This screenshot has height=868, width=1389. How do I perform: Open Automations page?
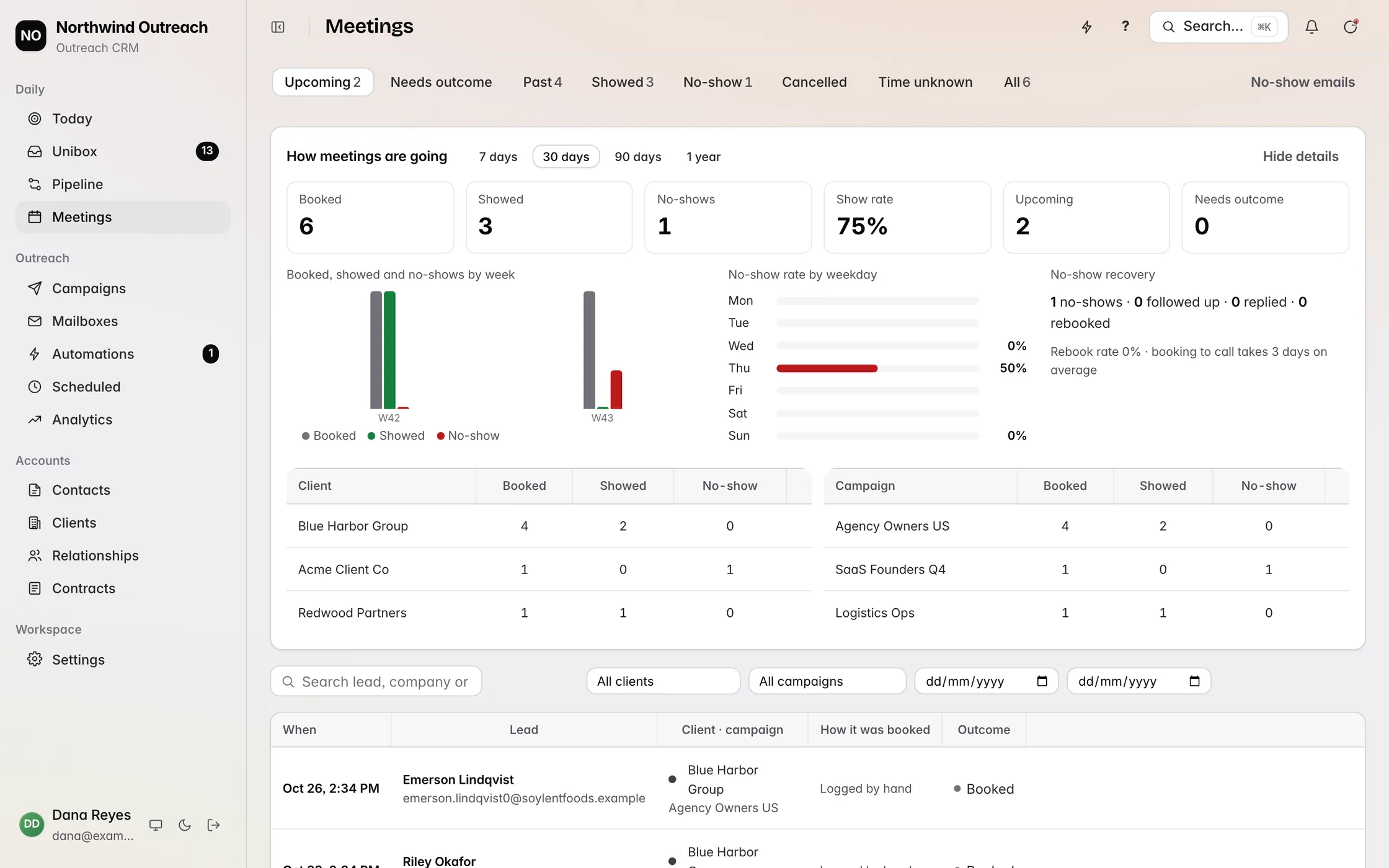(x=123, y=354)
